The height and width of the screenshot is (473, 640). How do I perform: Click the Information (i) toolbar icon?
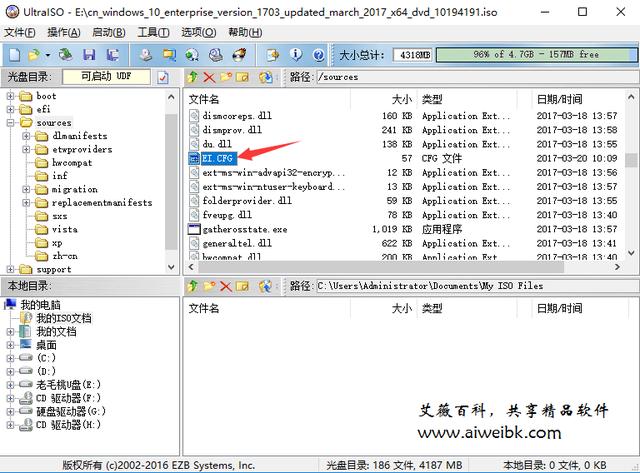pyautogui.click(x=296, y=54)
